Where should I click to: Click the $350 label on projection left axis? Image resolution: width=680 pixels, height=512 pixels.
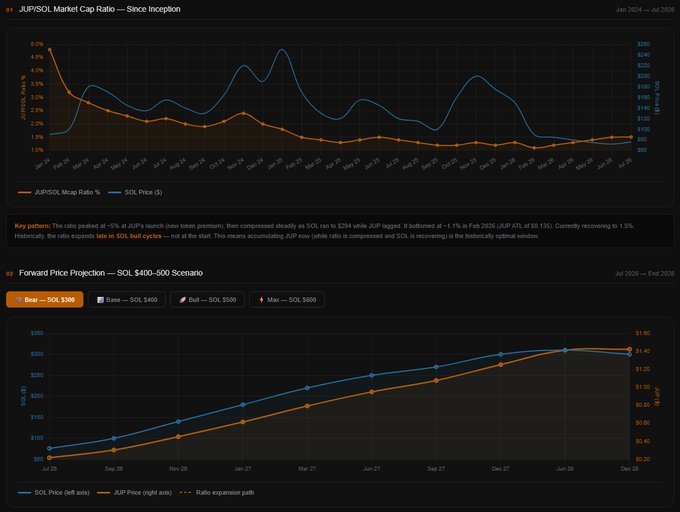click(x=37, y=333)
